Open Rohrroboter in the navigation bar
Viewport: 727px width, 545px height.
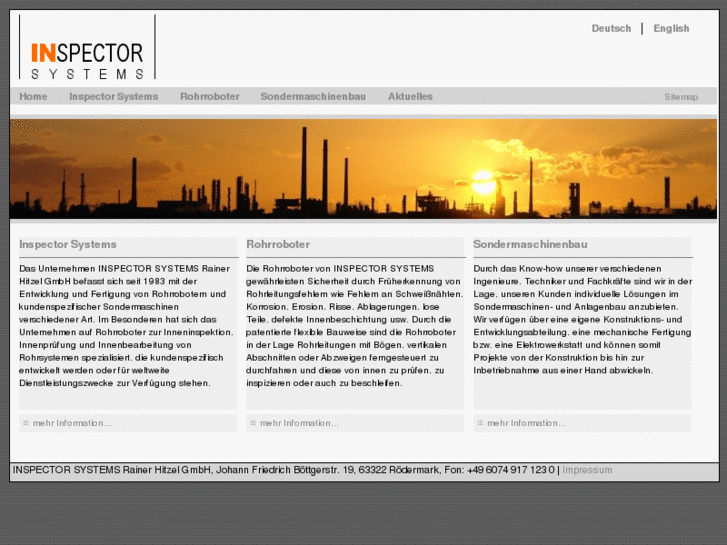(x=210, y=96)
